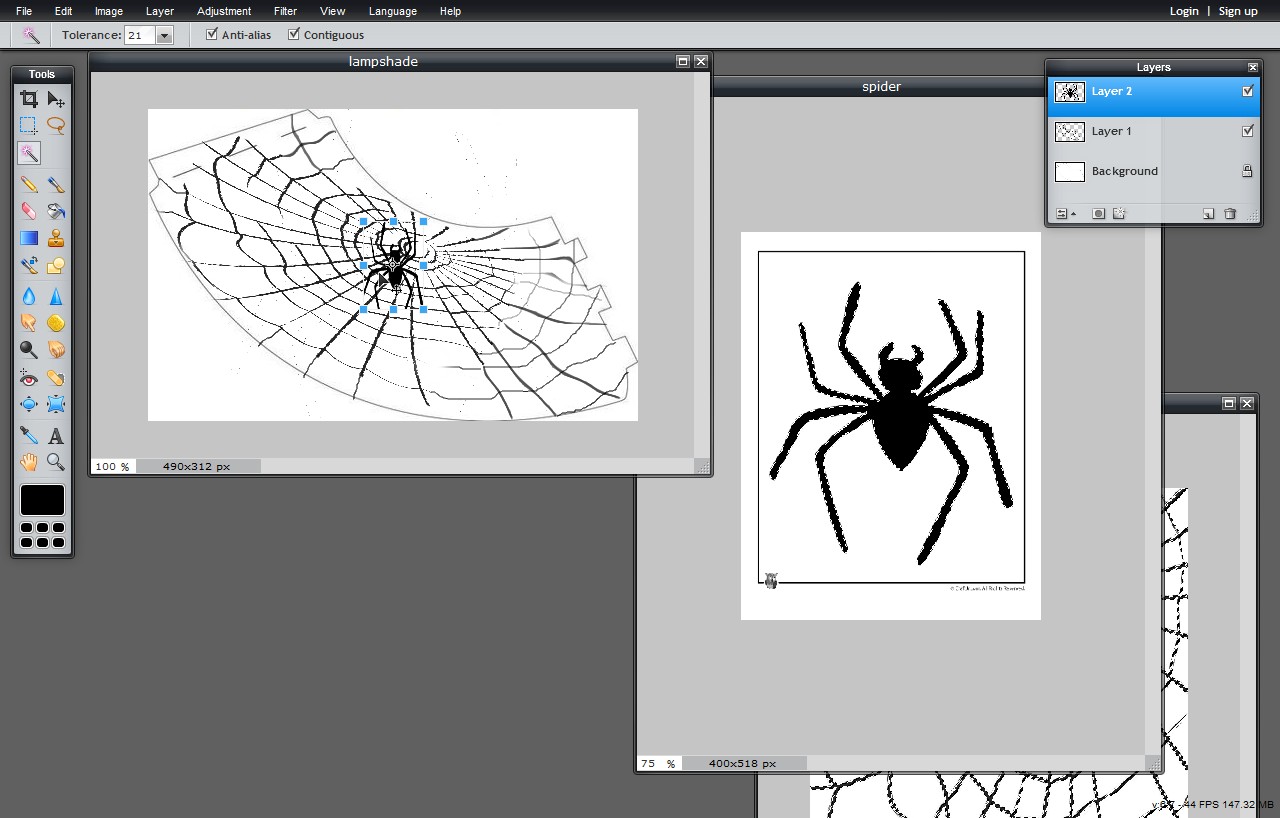Open the Filter menu
This screenshot has width=1280, height=818.
click(x=286, y=11)
